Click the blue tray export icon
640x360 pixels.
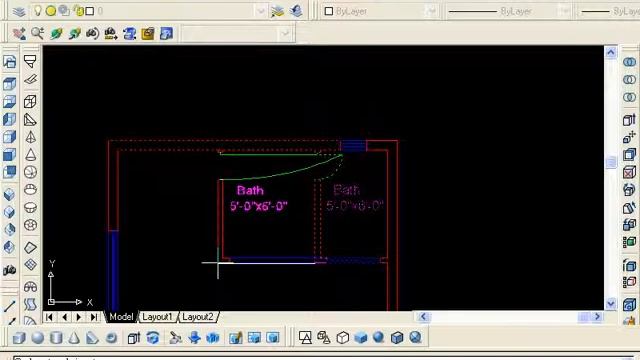click(129, 33)
